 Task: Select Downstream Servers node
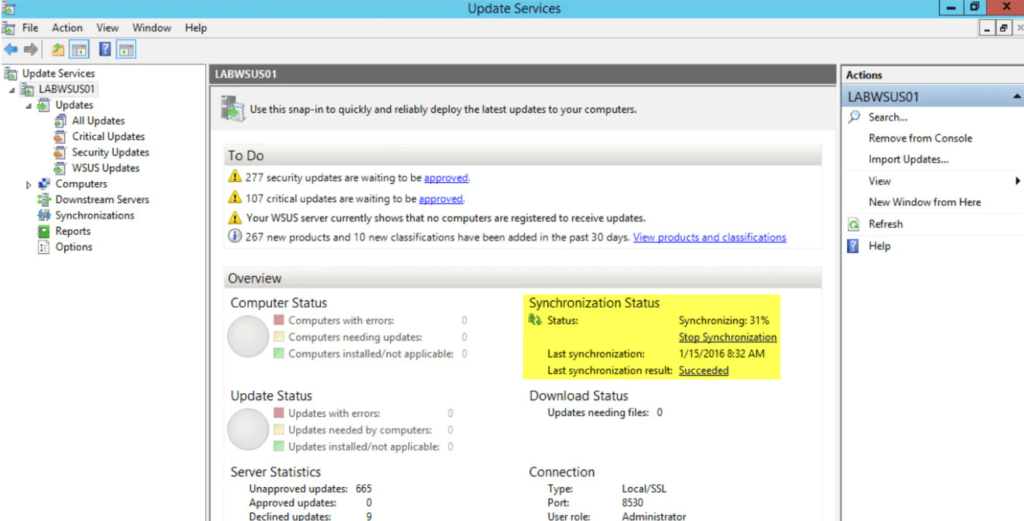(102, 200)
